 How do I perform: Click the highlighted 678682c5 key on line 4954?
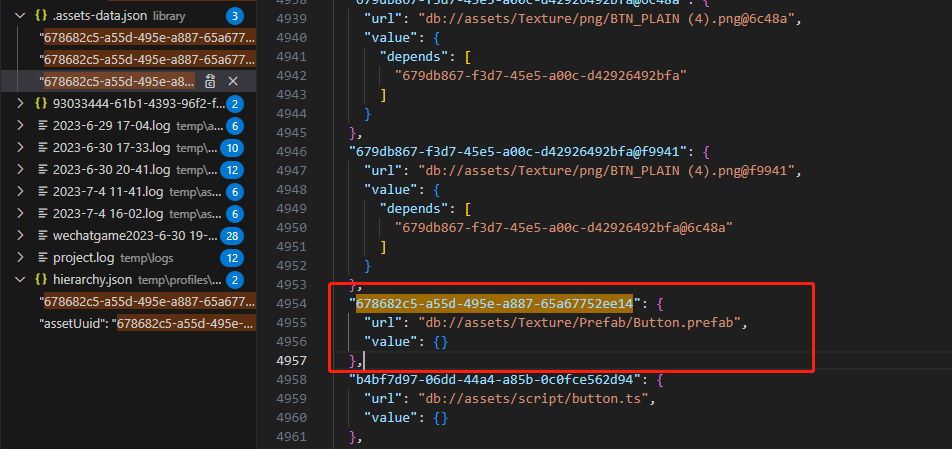tap(494, 302)
